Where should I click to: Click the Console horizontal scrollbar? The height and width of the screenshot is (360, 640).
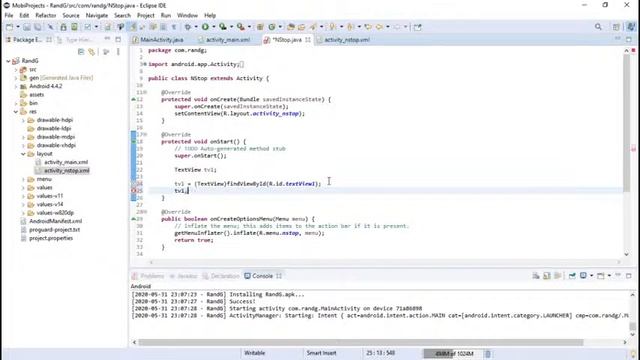tap(360, 342)
